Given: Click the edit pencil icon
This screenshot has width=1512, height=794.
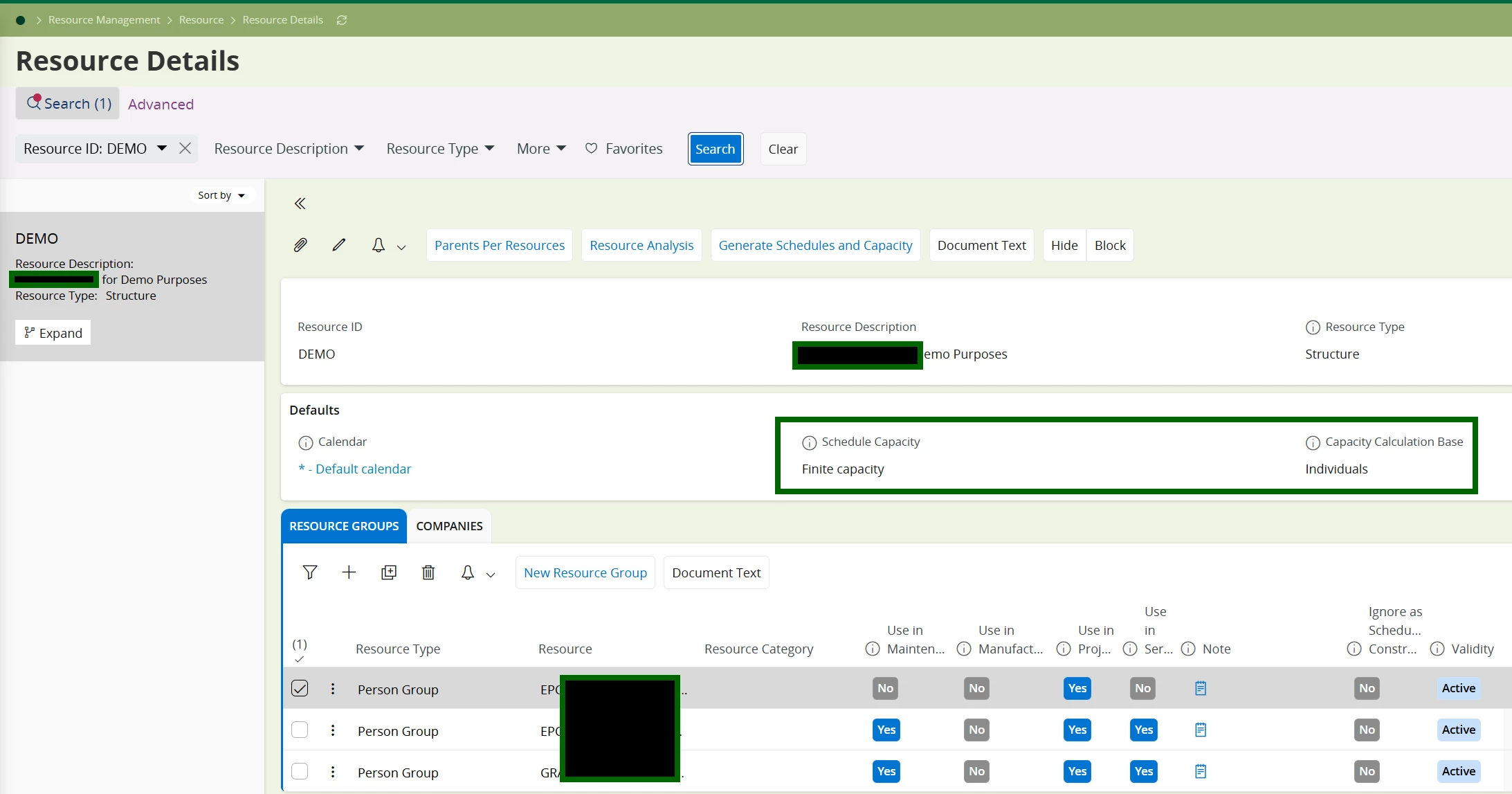Looking at the screenshot, I should [x=338, y=245].
